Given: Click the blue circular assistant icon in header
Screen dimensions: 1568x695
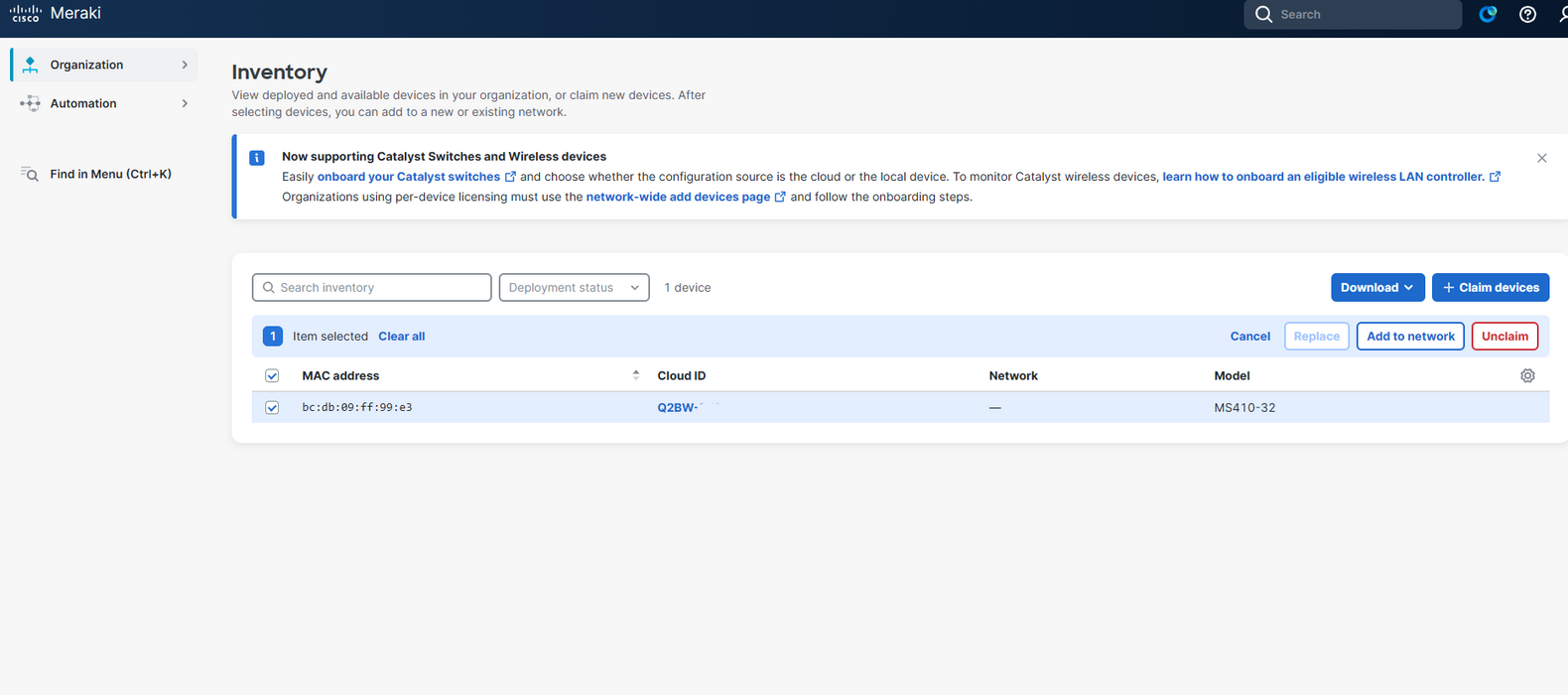Looking at the screenshot, I should tap(1488, 14).
